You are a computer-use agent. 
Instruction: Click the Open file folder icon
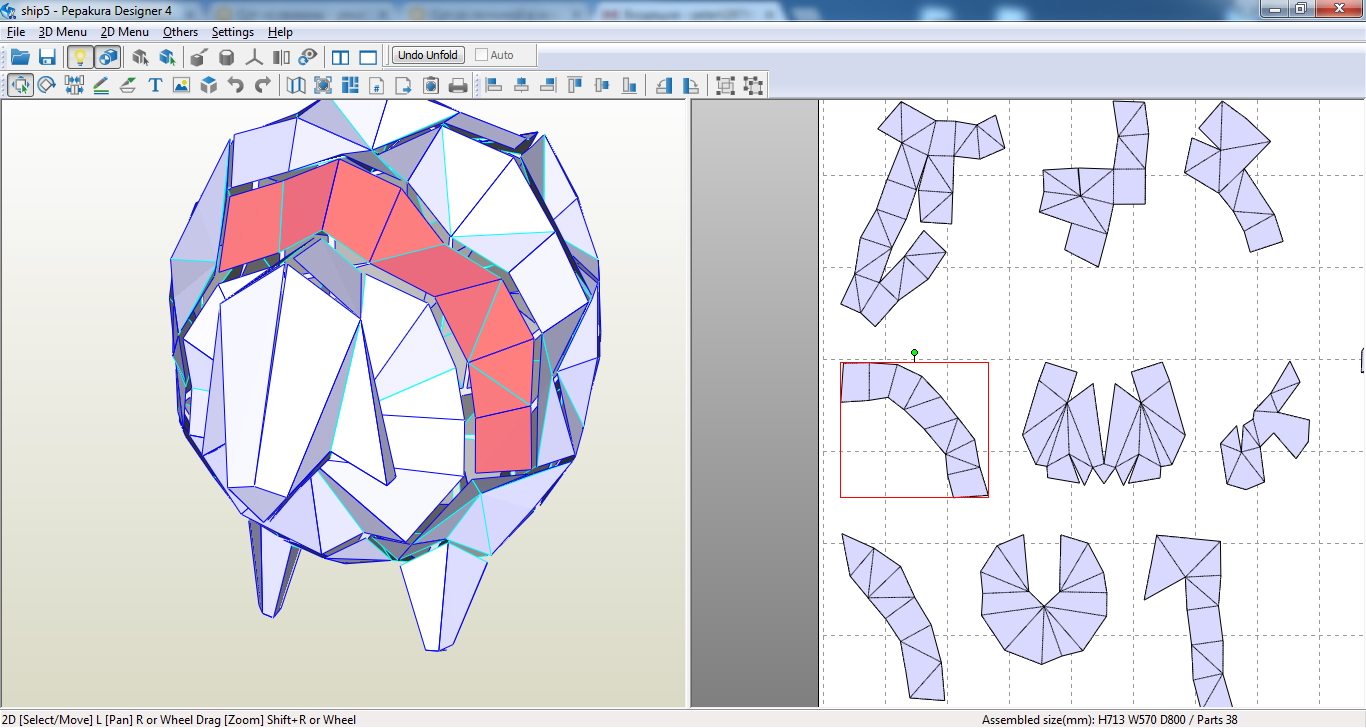point(20,56)
